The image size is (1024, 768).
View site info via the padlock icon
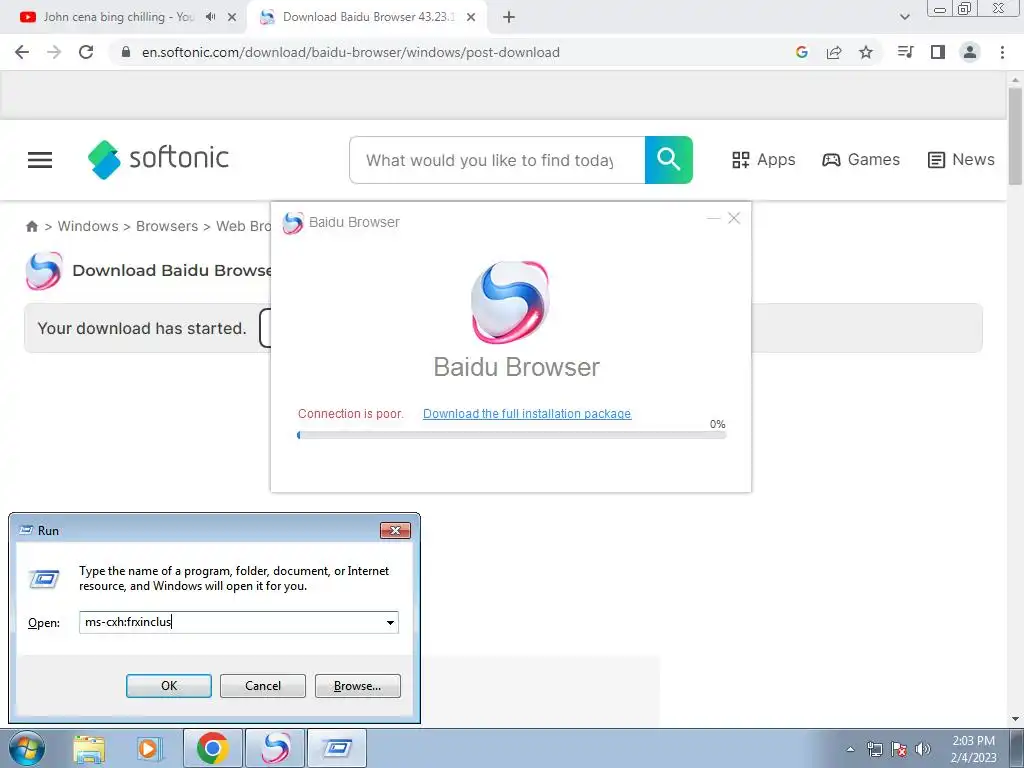[126, 52]
